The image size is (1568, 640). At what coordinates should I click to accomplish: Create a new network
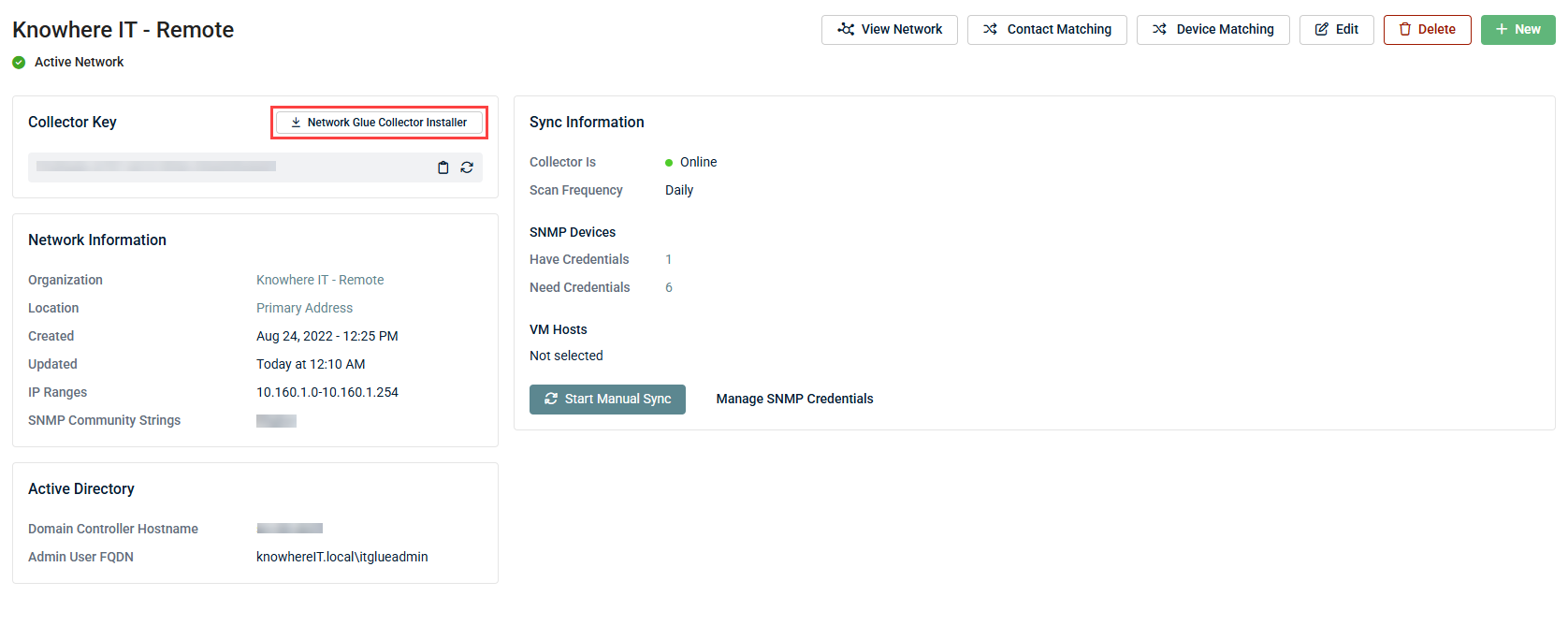click(x=1518, y=29)
